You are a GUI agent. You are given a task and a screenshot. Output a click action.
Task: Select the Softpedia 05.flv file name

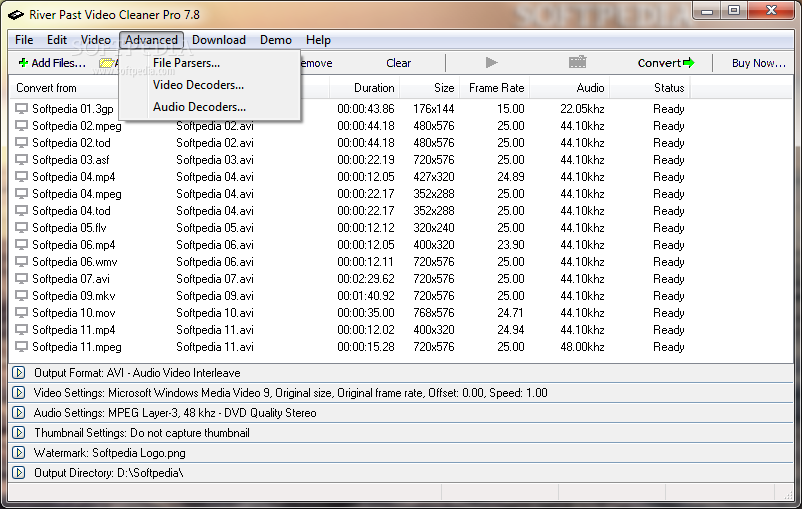click(x=69, y=228)
